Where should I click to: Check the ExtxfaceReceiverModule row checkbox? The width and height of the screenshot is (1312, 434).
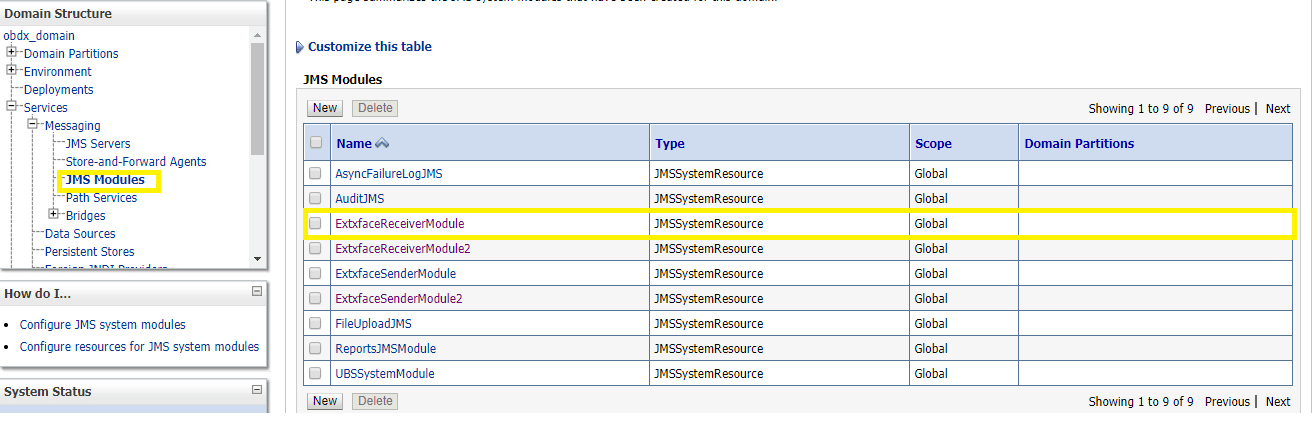(316, 223)
